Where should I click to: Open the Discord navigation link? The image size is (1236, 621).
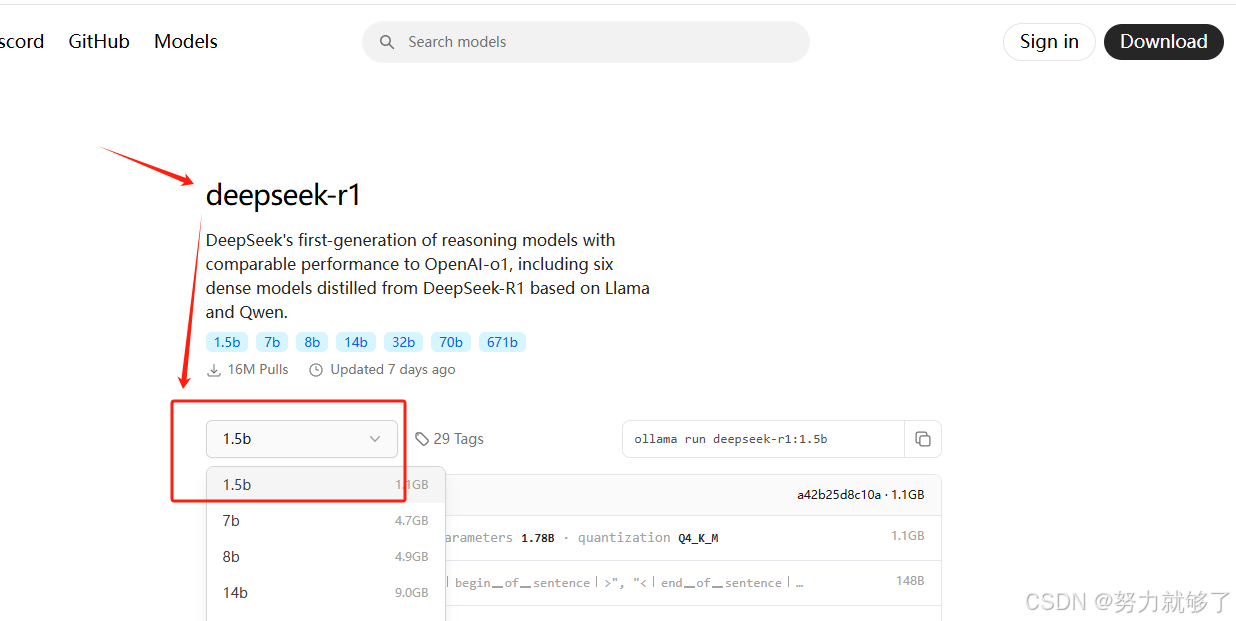click(22, 42)
